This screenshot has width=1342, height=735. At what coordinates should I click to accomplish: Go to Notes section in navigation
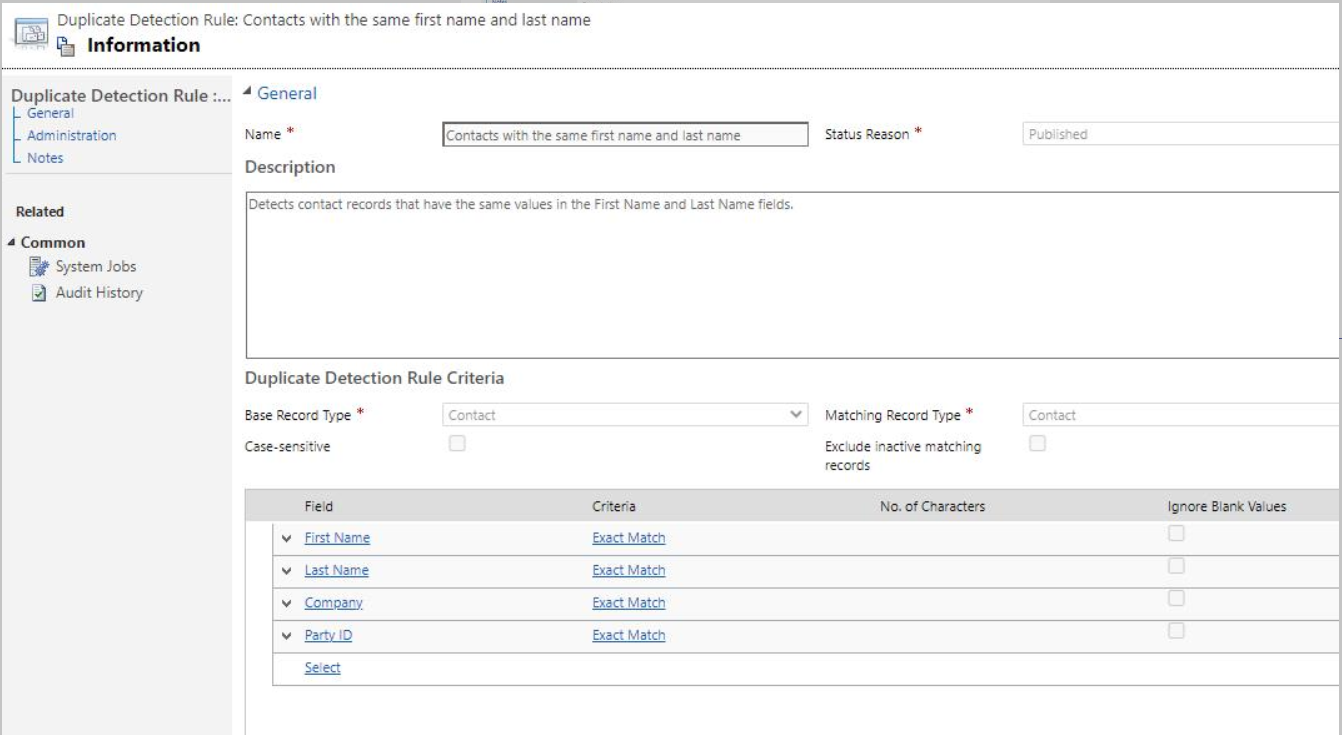pyautogui.click(x=45, y=158)
